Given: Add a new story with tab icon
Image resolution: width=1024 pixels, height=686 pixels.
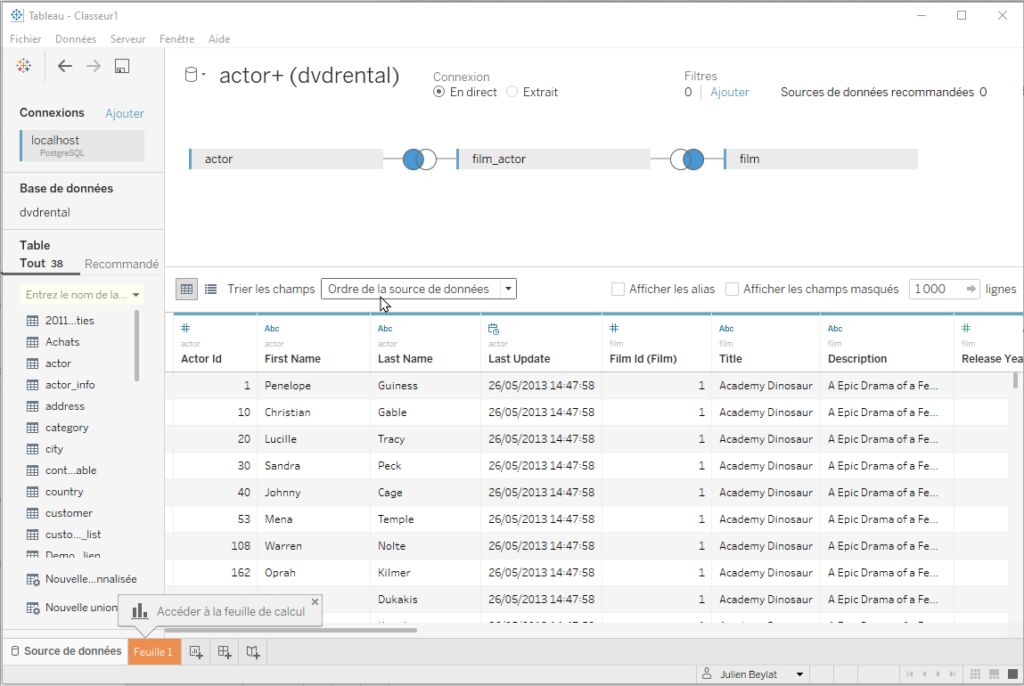Looking at the screenshot, I should [253, 652].
